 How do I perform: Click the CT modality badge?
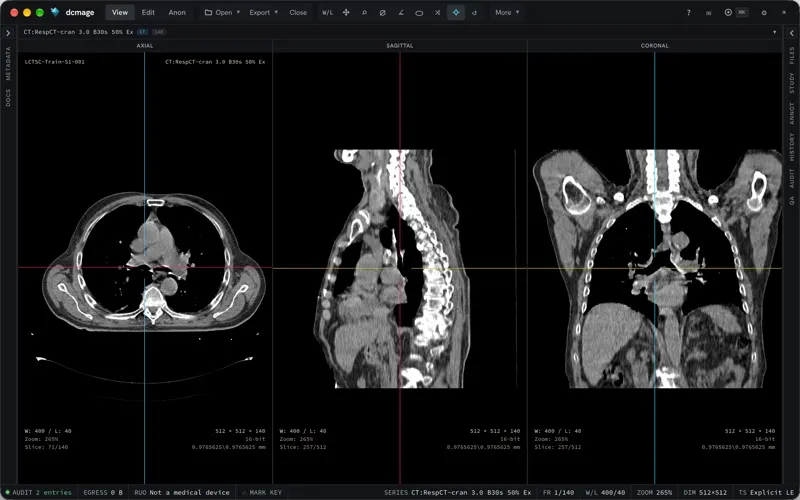click(142, 32)
